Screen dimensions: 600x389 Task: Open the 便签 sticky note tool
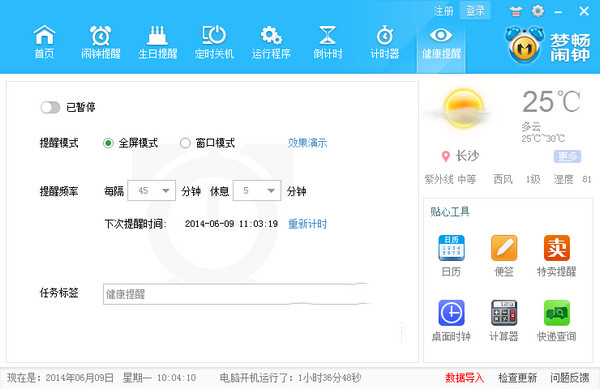coord(504,256)
